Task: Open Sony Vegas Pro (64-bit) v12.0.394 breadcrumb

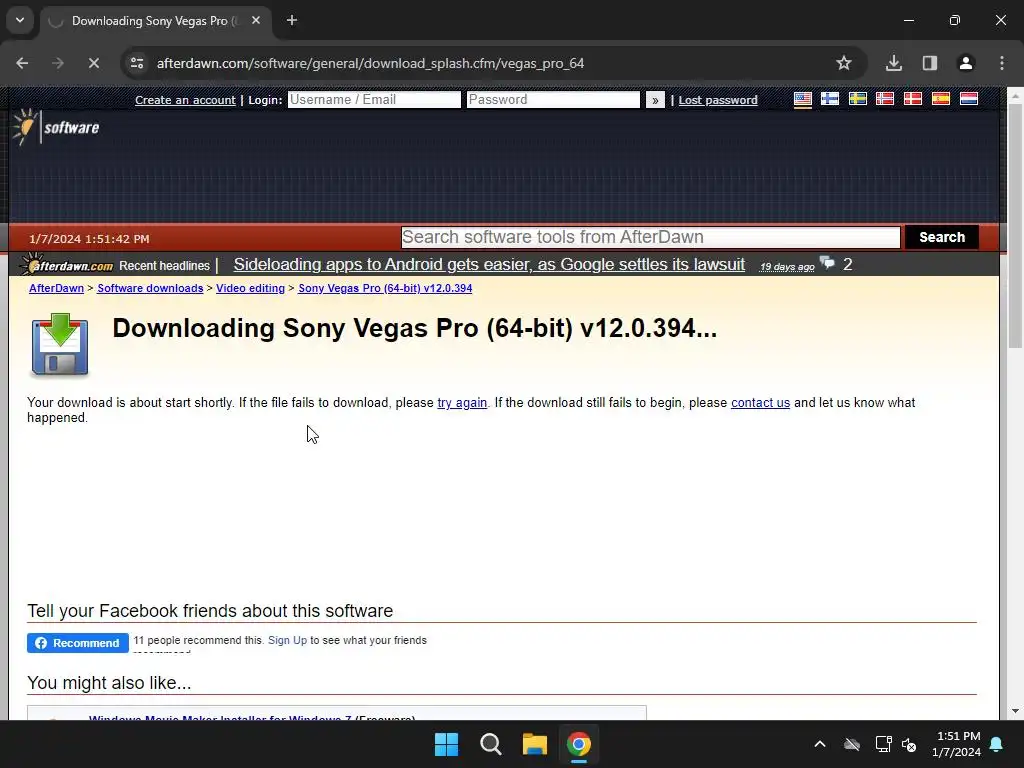Action: pos(385,288)
